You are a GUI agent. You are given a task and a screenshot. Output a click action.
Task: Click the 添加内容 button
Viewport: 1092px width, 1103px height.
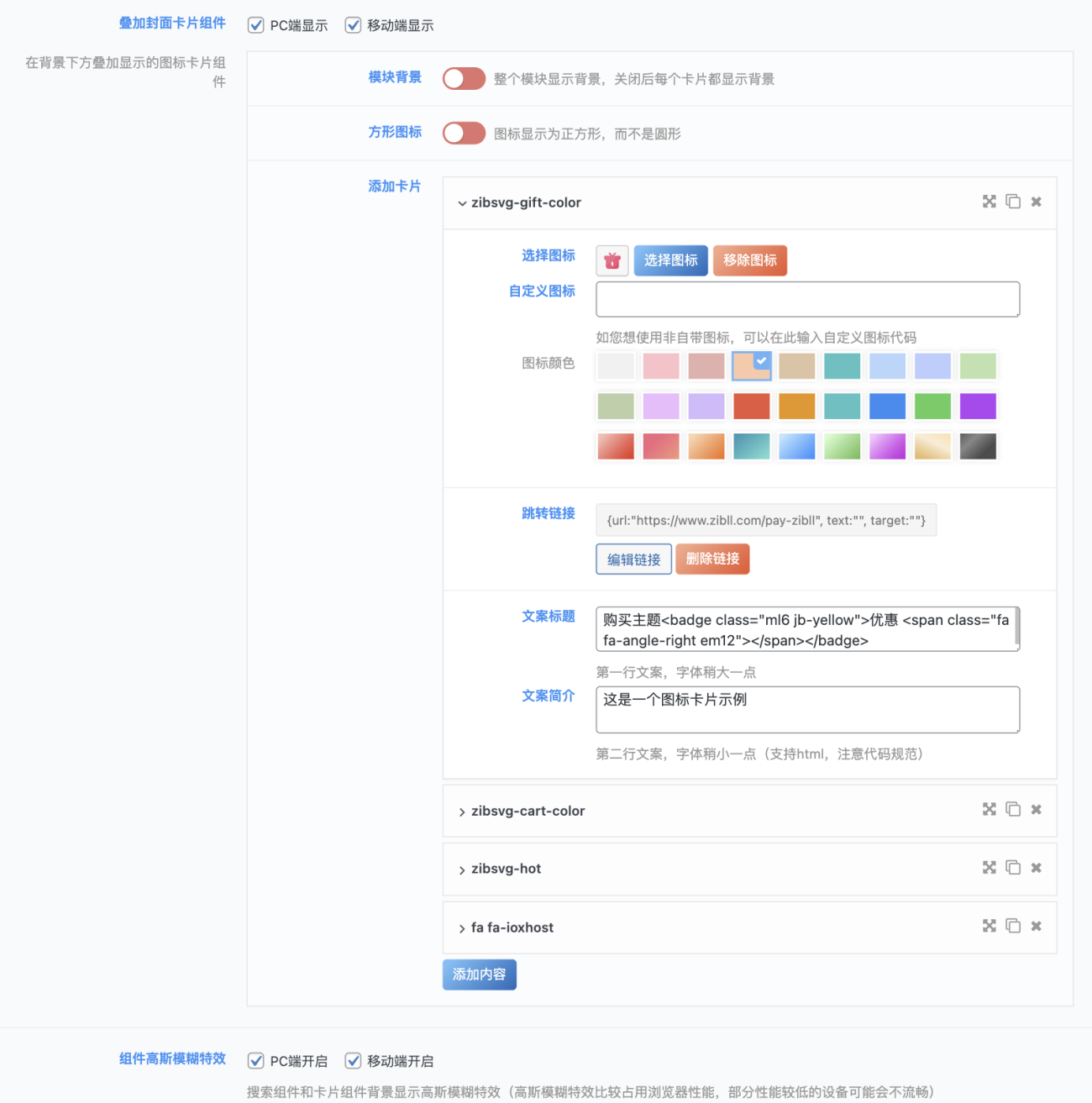(x=479, y=974)
